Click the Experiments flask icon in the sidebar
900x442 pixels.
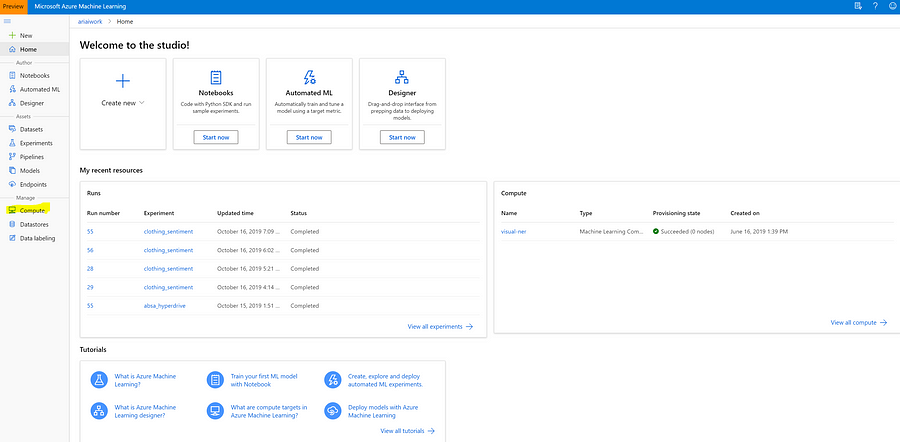12,143
